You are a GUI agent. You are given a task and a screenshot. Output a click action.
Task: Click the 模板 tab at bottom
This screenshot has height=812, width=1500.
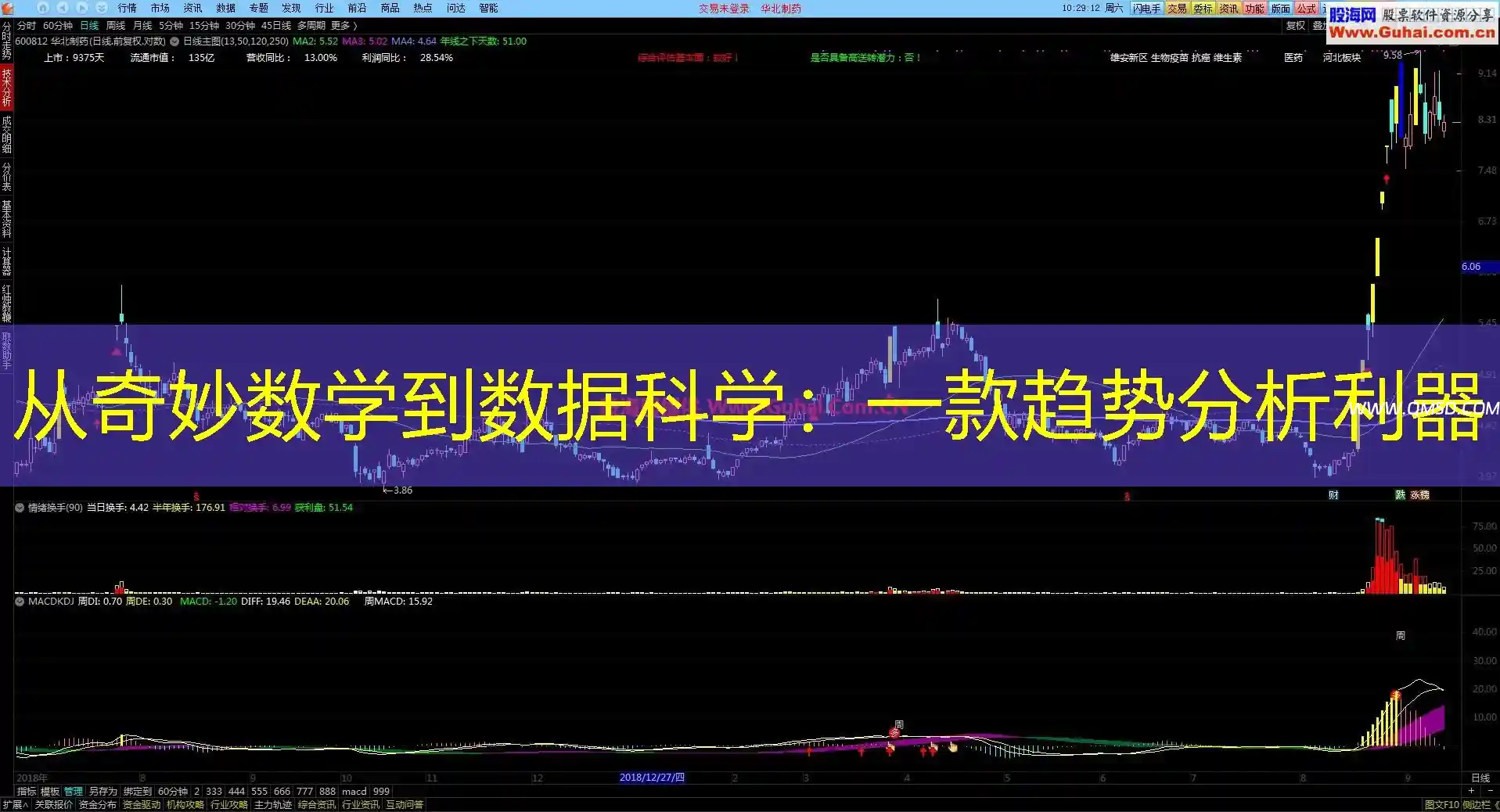click(50, 791)
